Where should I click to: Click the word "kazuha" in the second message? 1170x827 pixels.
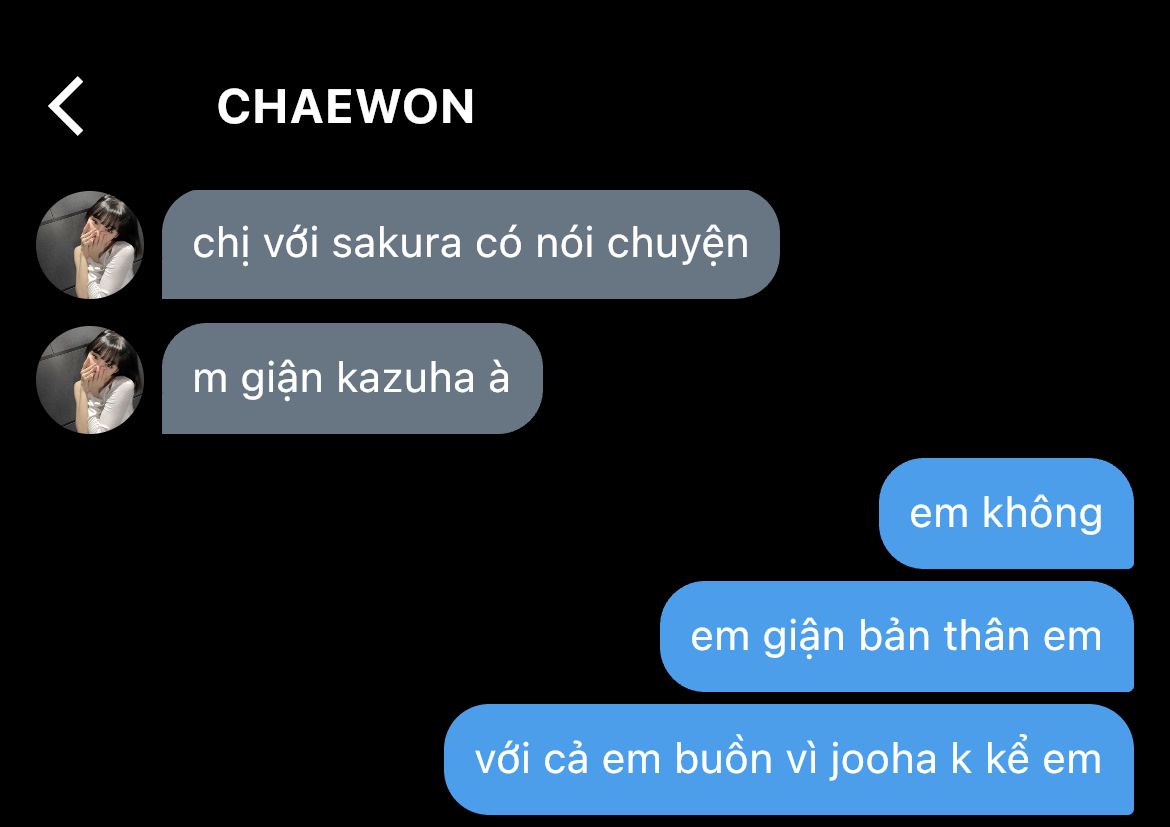tap(406, 378)
